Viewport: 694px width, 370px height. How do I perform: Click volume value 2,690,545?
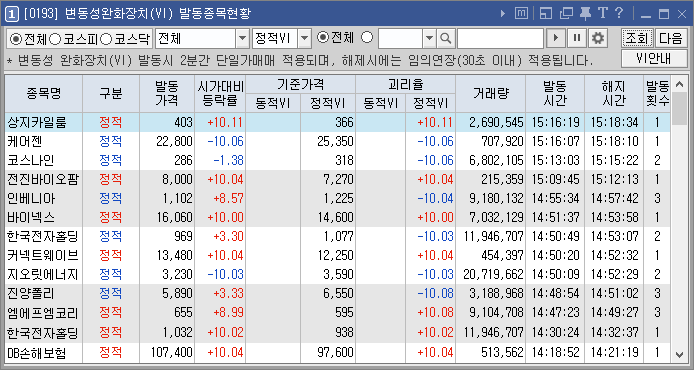tap(496, 123)
